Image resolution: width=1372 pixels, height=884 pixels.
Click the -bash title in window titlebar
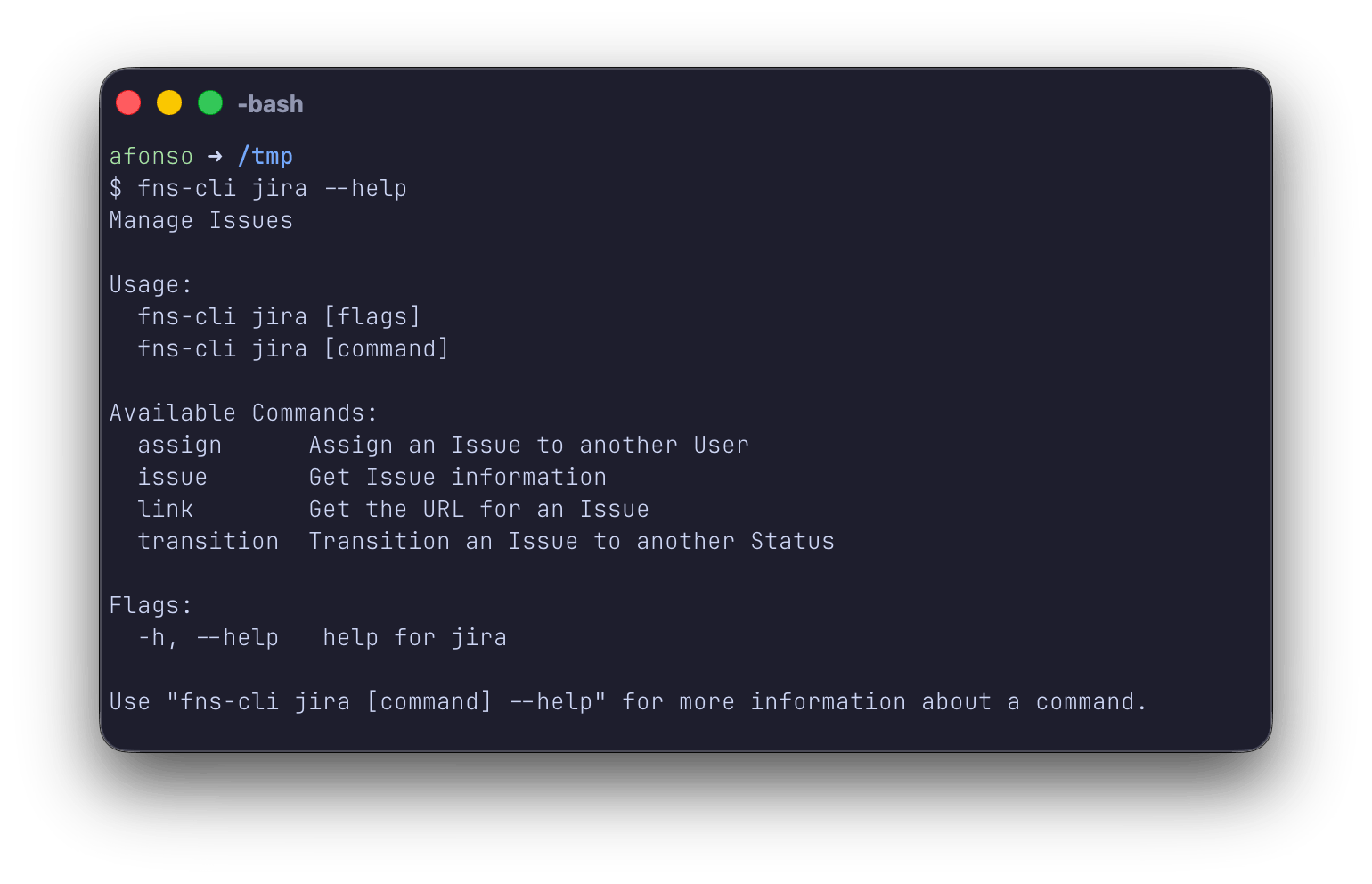270,104
